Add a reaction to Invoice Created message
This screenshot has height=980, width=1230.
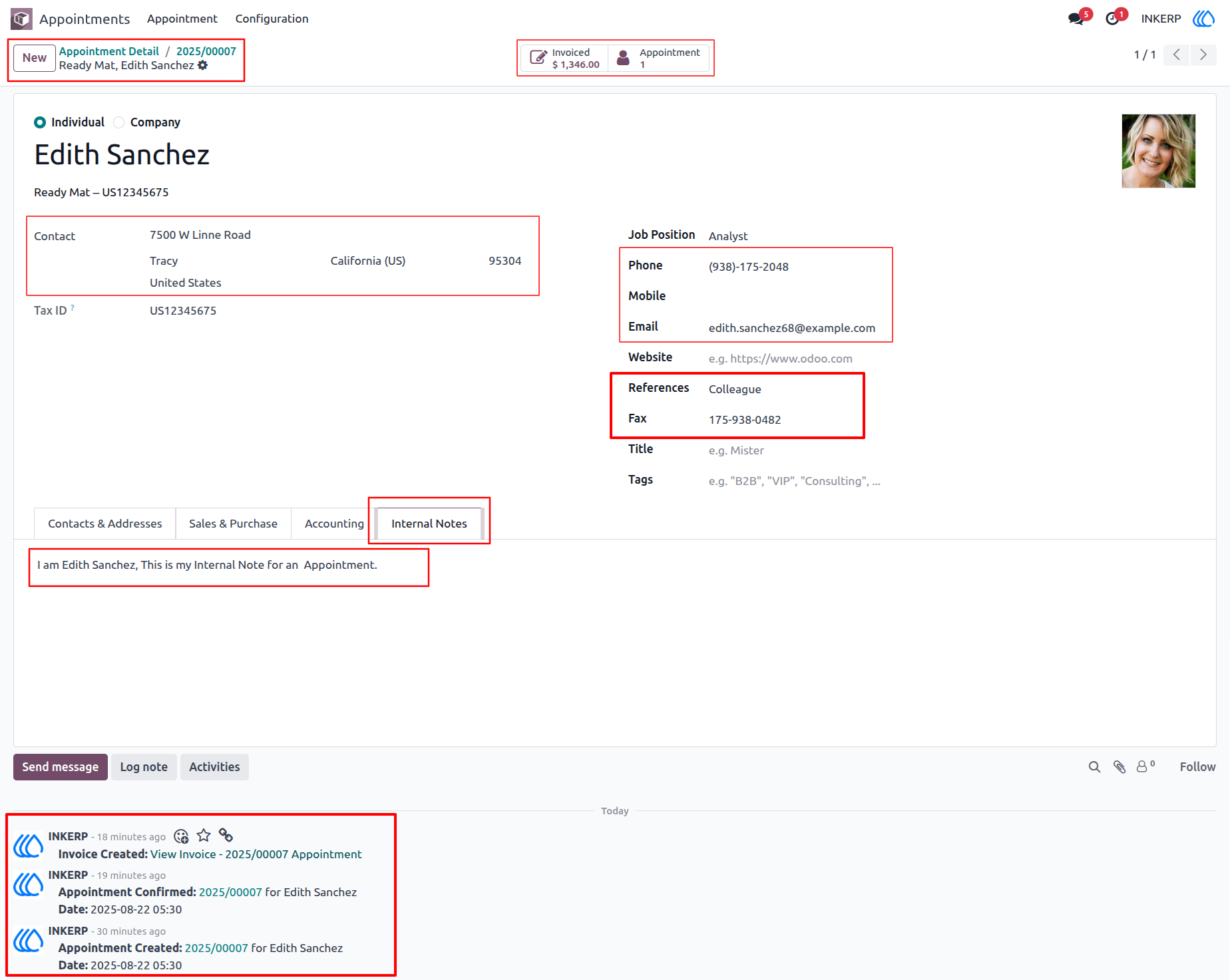click(181, 836)
